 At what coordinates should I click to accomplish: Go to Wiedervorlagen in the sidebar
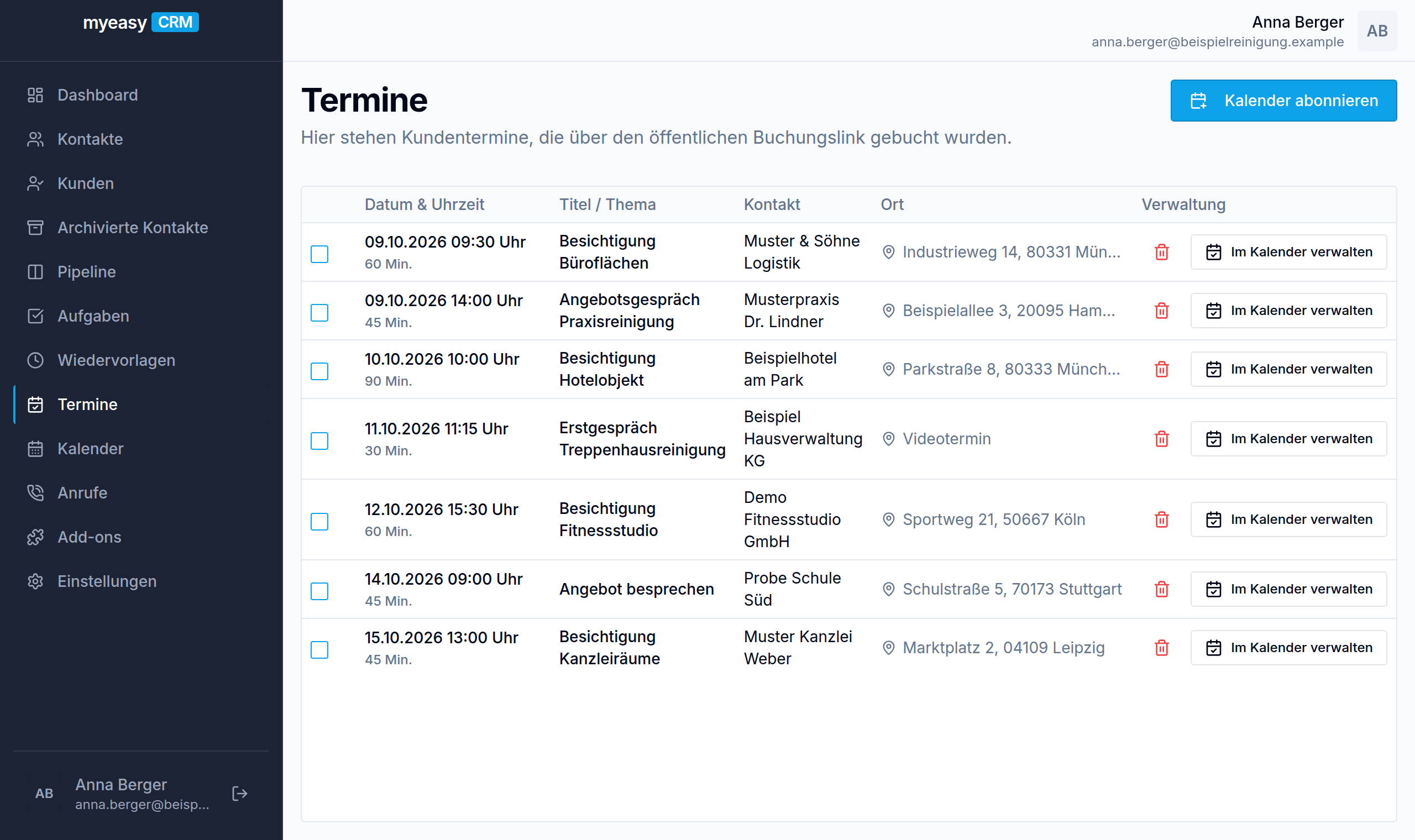[x=141, y=360]
